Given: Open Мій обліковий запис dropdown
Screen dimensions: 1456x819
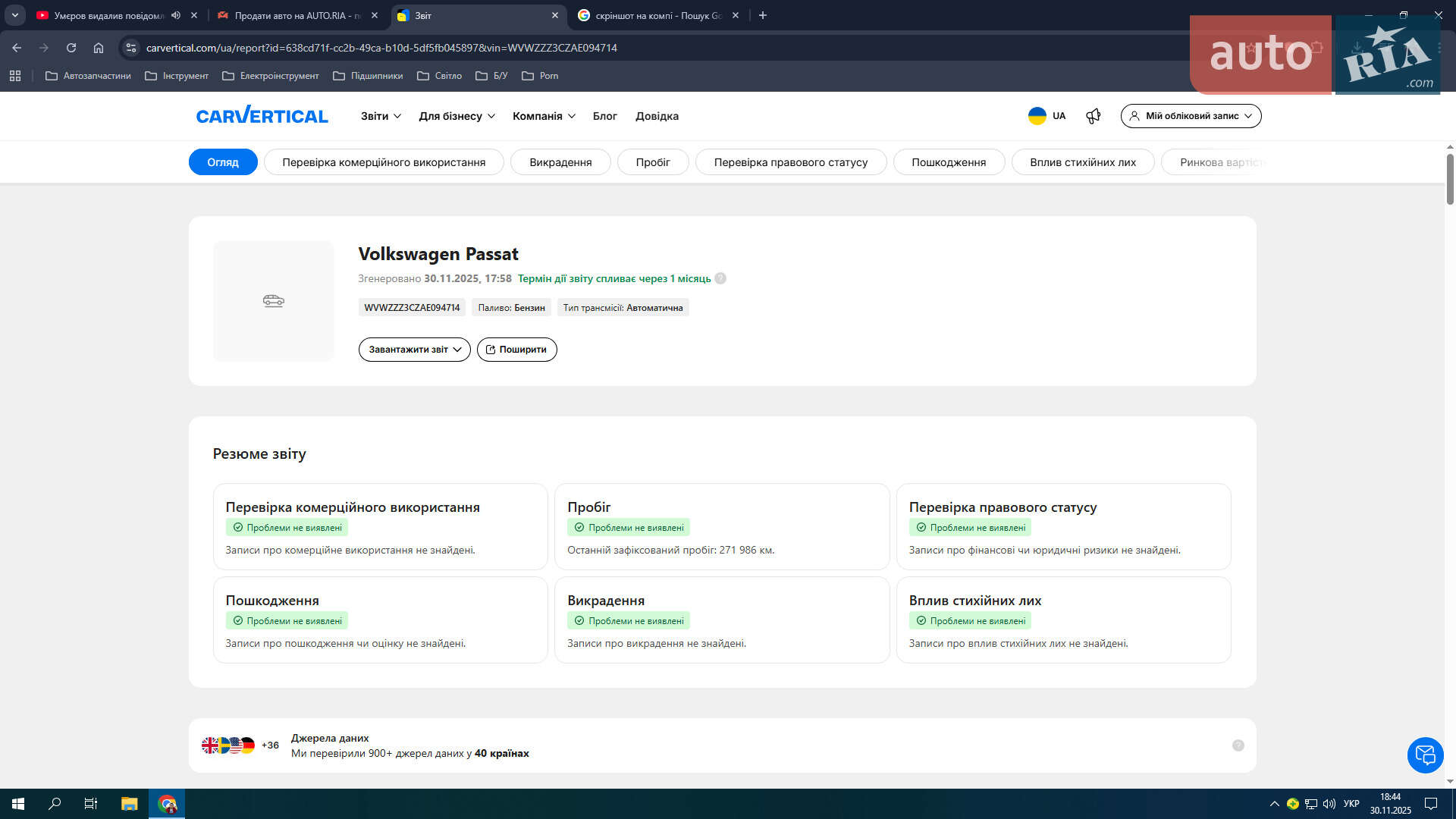Looking at the screenshot, I should click(1191, 116).
